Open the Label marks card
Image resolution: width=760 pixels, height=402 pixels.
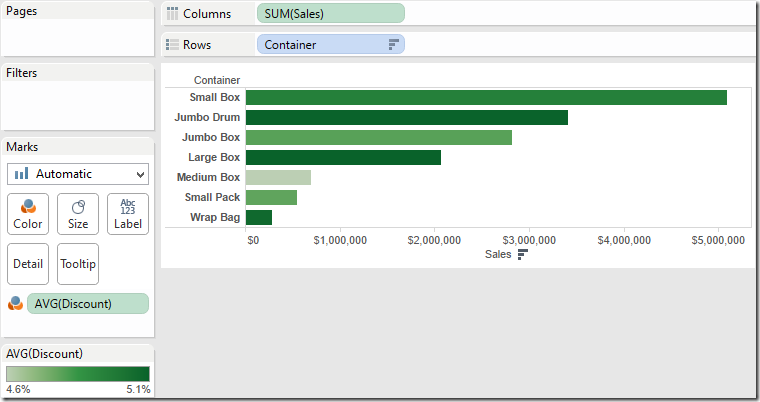coord(128,214)
